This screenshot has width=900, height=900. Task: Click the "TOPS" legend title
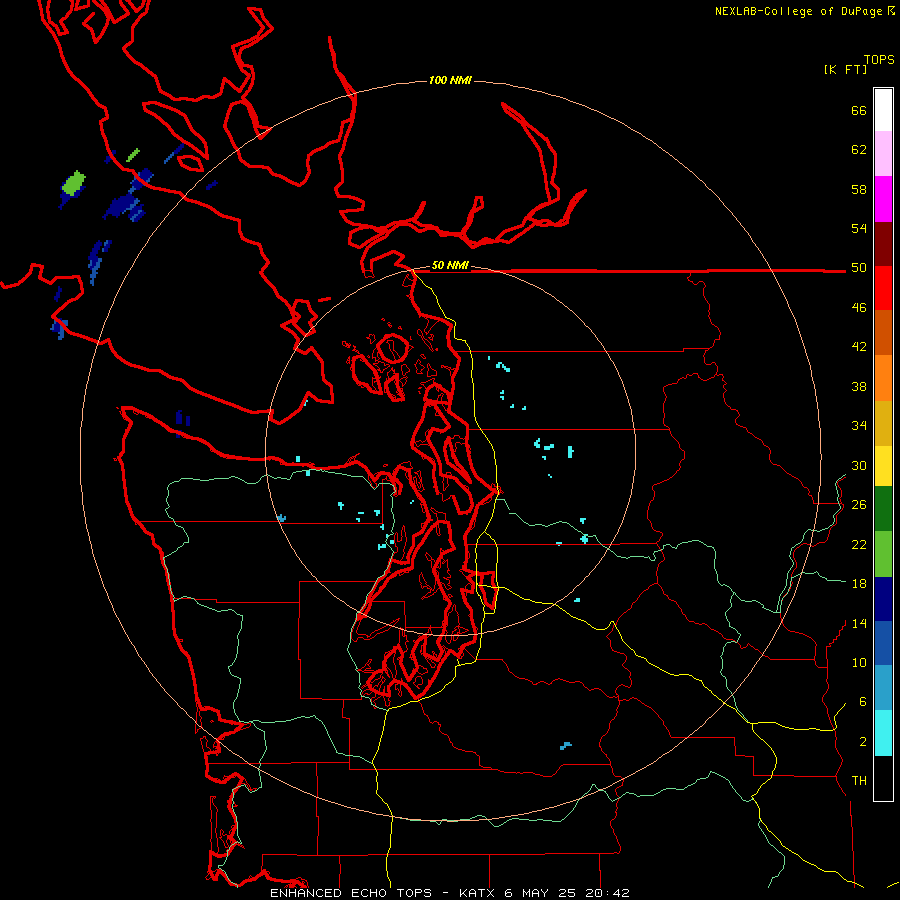point(879,60)
